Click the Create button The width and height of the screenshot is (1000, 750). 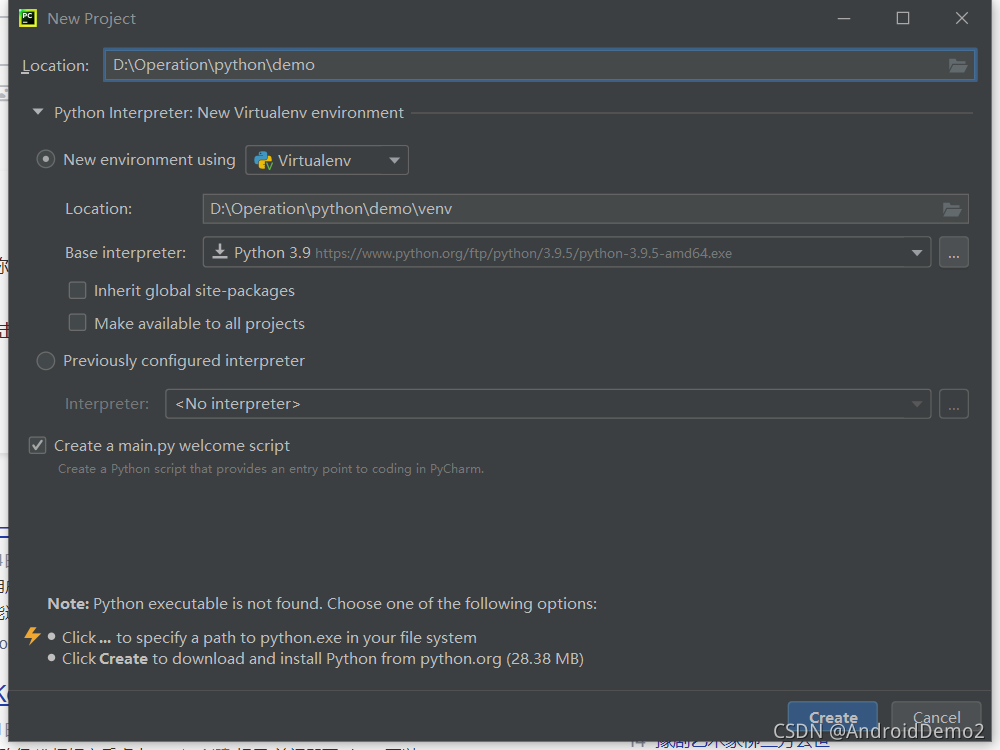tap(833, 717)
